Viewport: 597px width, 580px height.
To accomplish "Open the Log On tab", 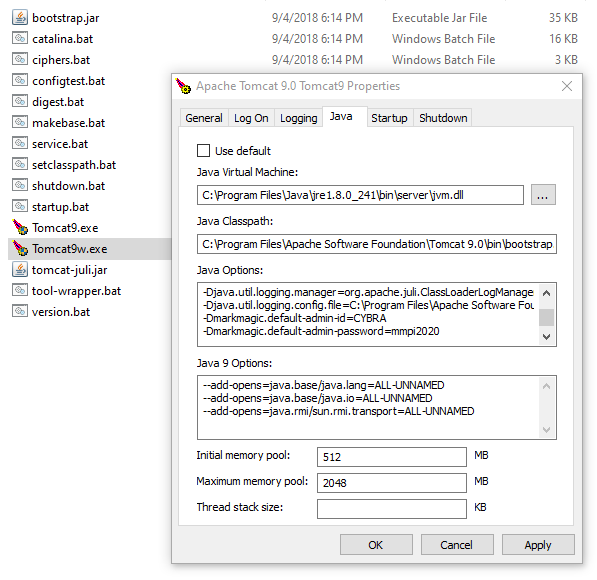I will pyautogui.click(x=251, y=118).
